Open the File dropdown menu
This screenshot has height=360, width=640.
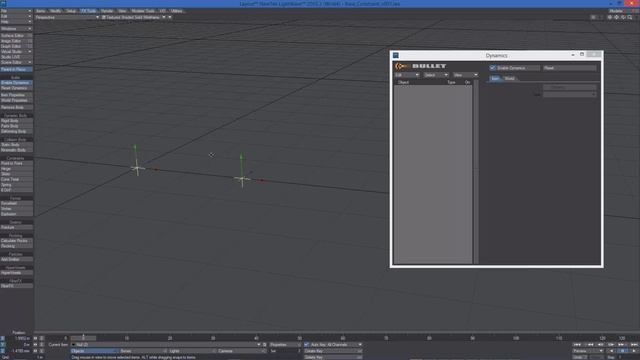click(16, 11)
